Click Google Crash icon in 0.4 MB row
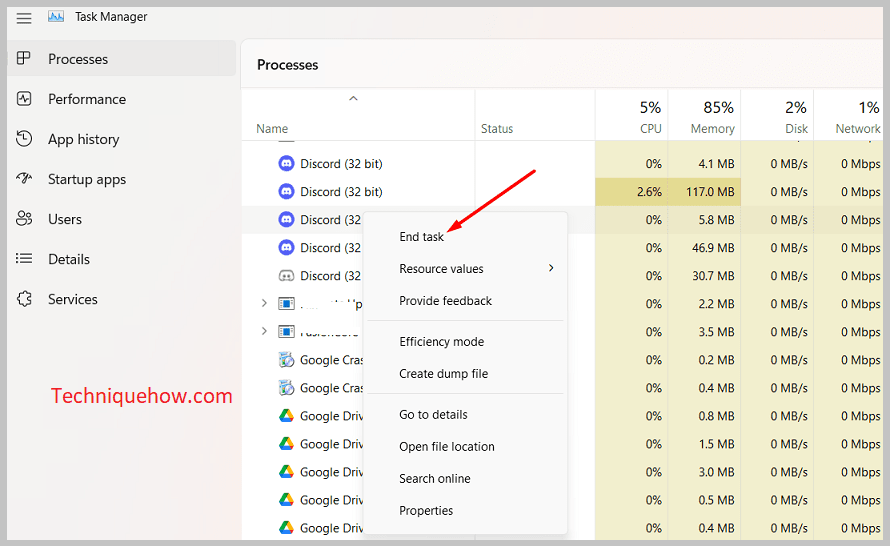This screenshot has width=890, height=546. point(286,388)
